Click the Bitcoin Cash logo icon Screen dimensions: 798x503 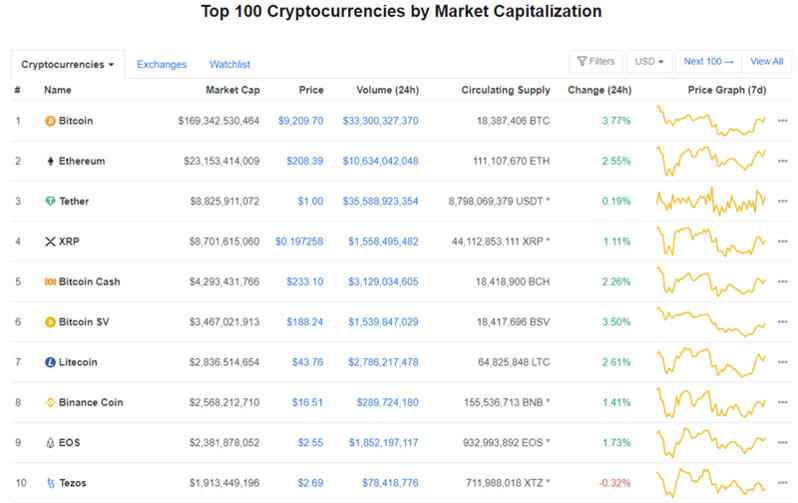click(x=50, y=282)
